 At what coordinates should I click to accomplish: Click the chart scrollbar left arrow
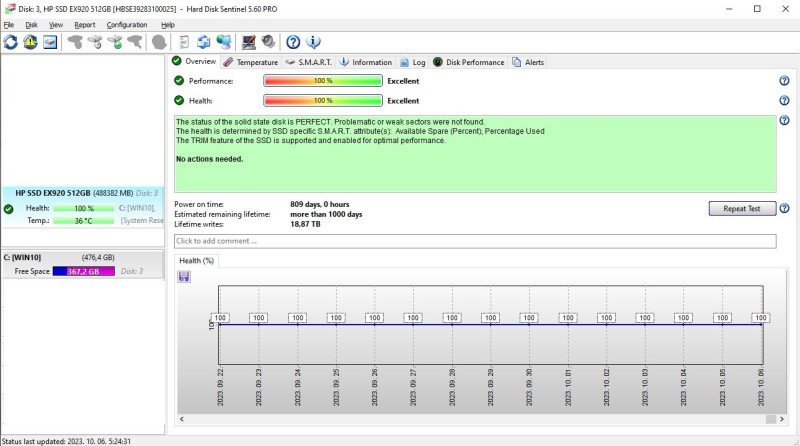tap(182, 419)
